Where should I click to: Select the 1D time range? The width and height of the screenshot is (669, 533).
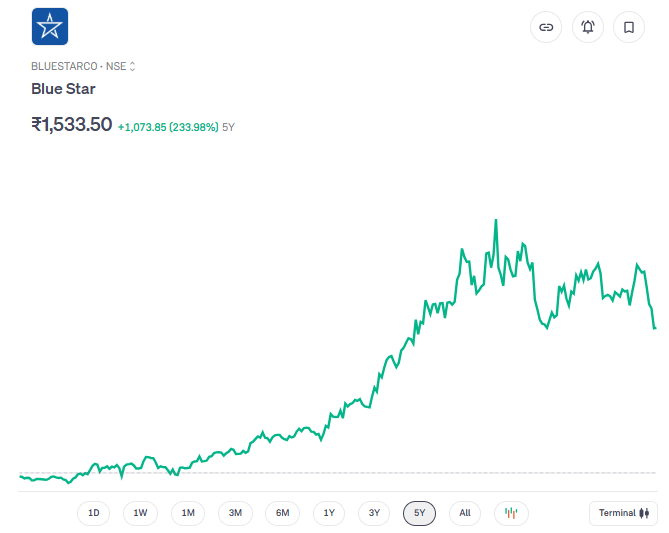point(94,513)
